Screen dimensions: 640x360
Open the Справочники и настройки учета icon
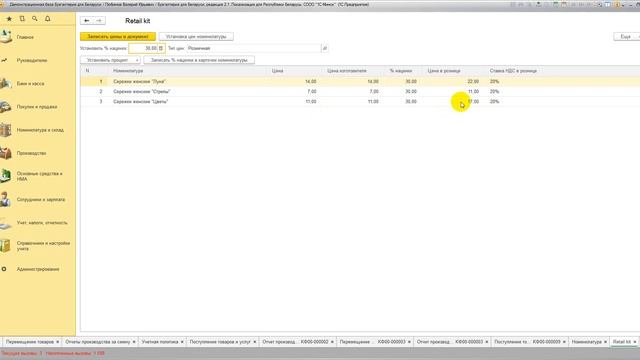[x=6, y=246]
